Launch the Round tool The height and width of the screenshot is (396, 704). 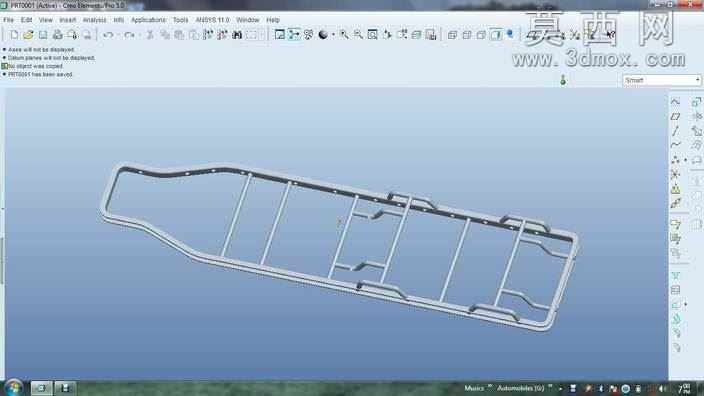676,333
